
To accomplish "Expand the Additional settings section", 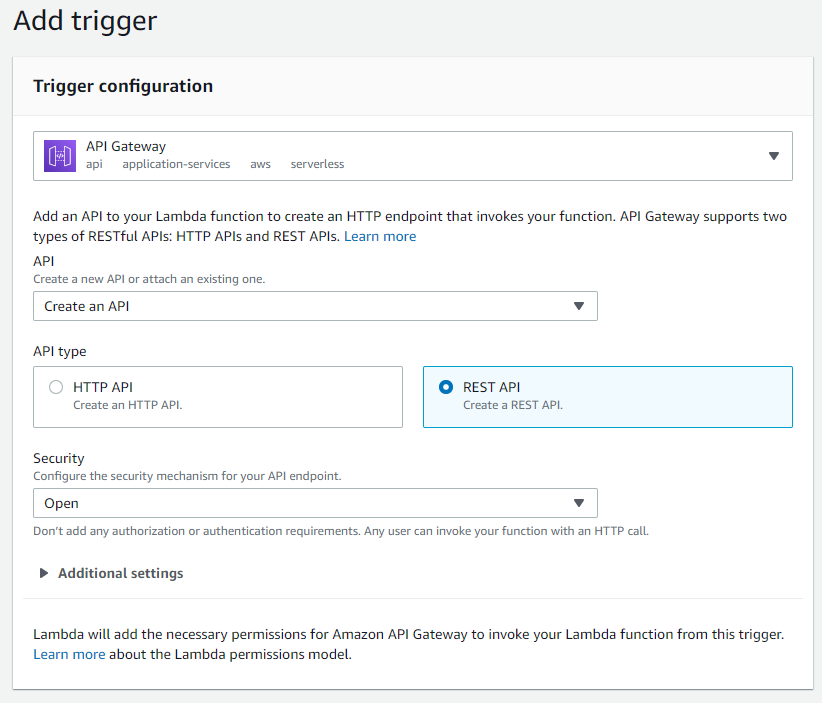I will [119, 573].
